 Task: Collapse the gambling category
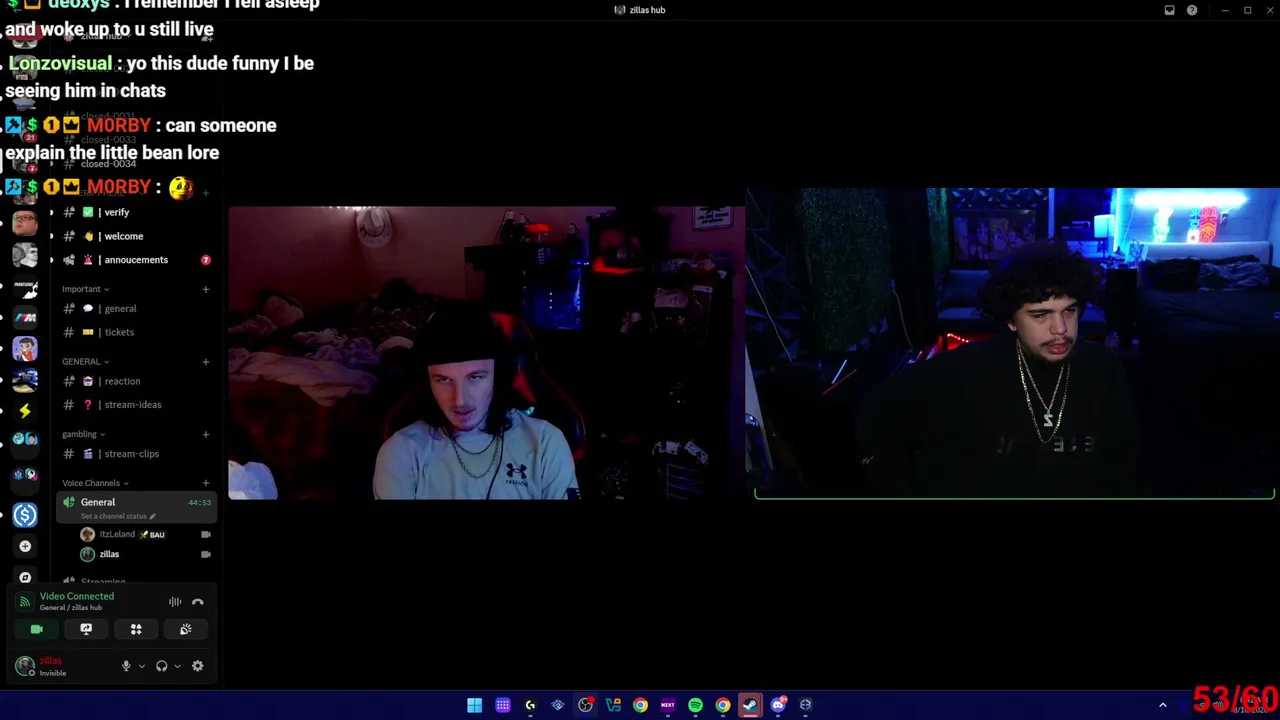coord(84,434)
